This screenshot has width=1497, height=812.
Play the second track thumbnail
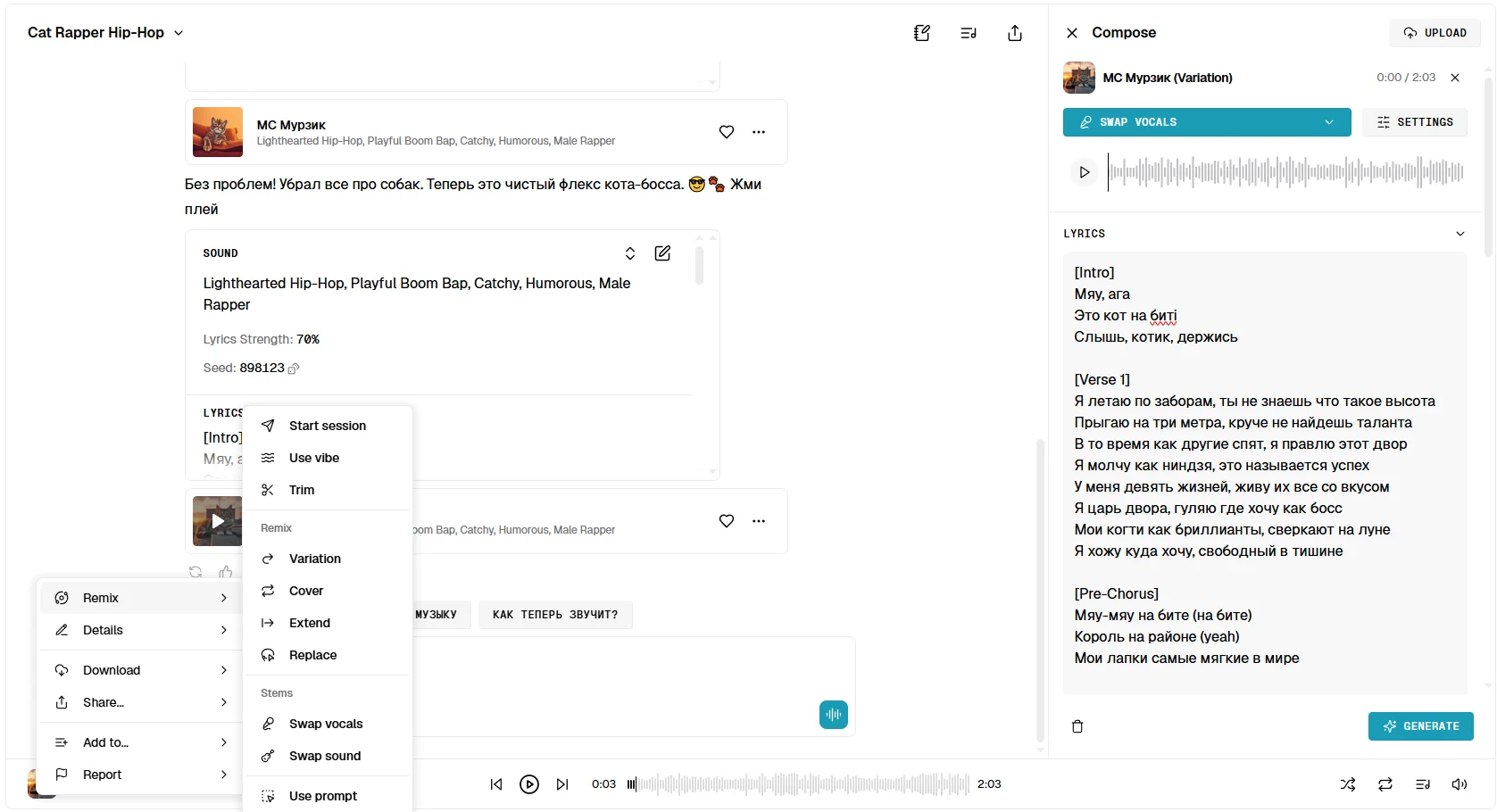coord(218,521)
